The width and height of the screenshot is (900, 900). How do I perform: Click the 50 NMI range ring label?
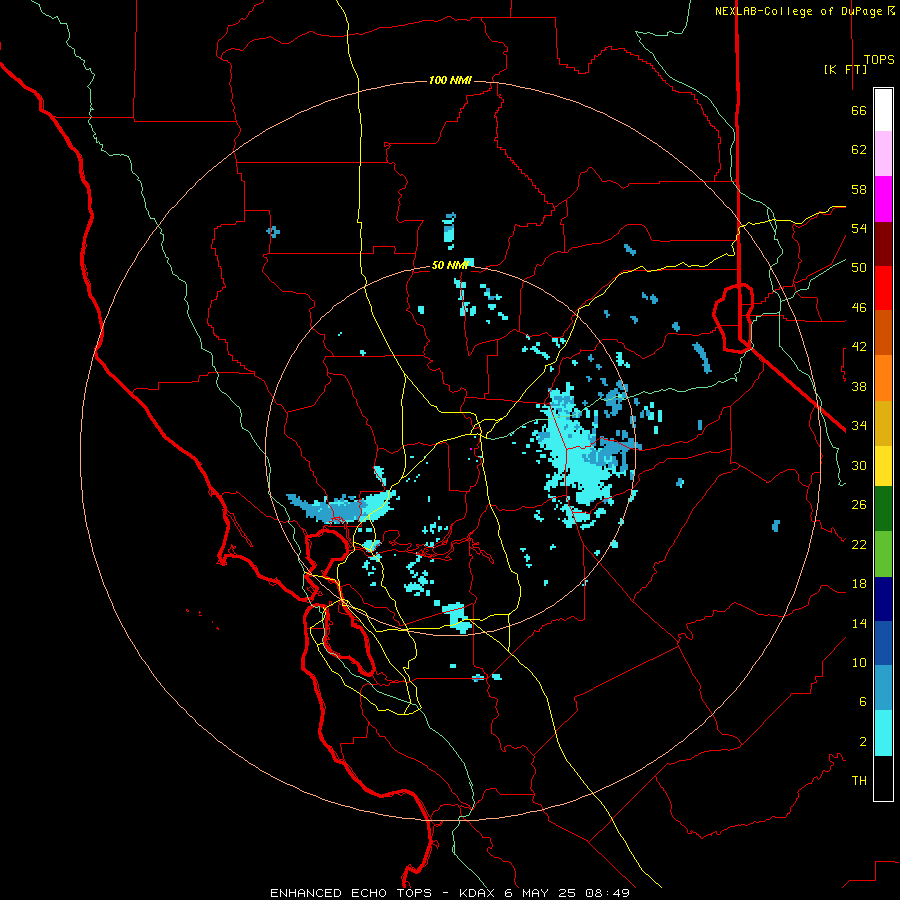(x=450, y=265)
